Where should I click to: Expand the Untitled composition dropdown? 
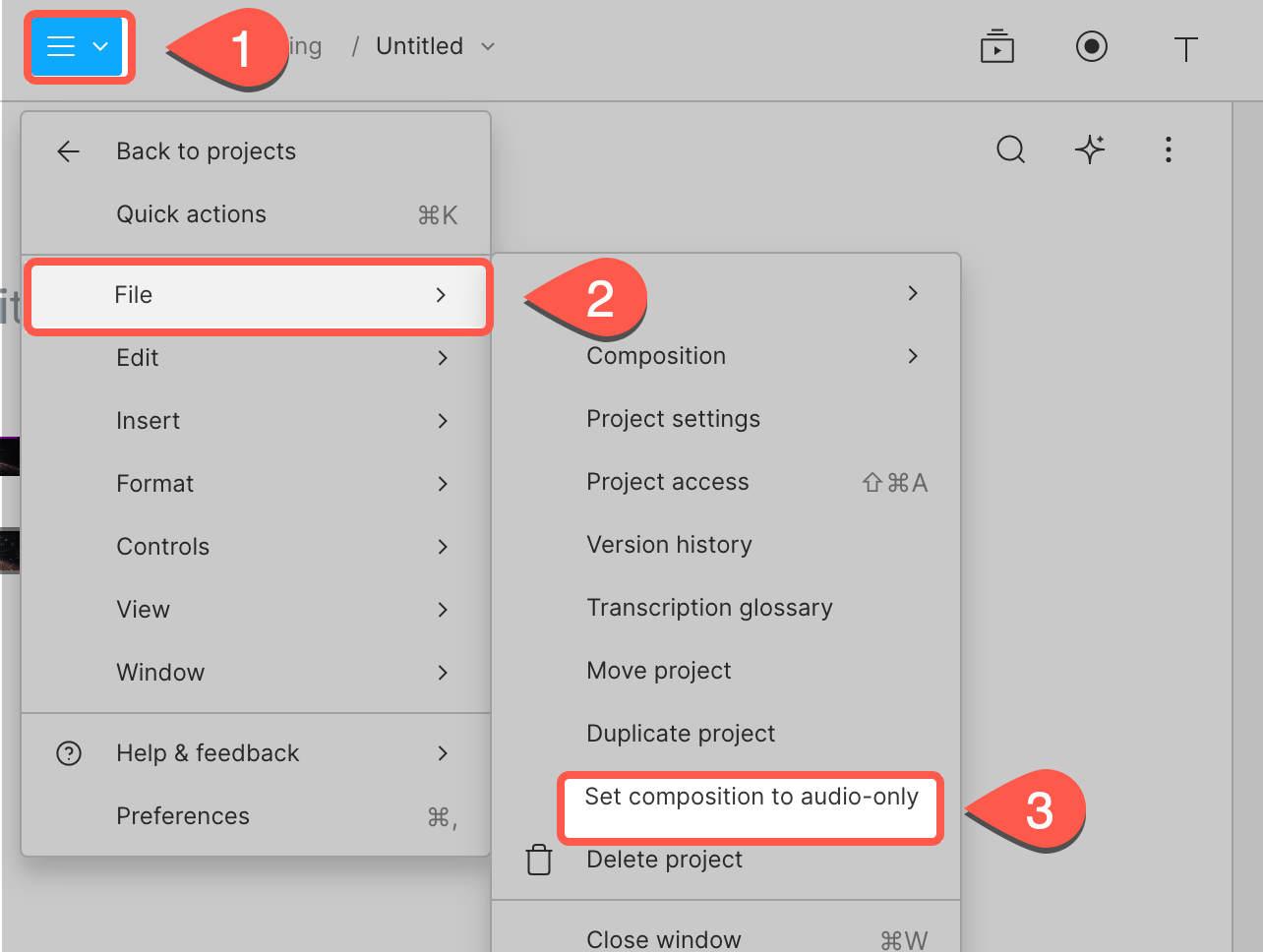coord(488,47)
